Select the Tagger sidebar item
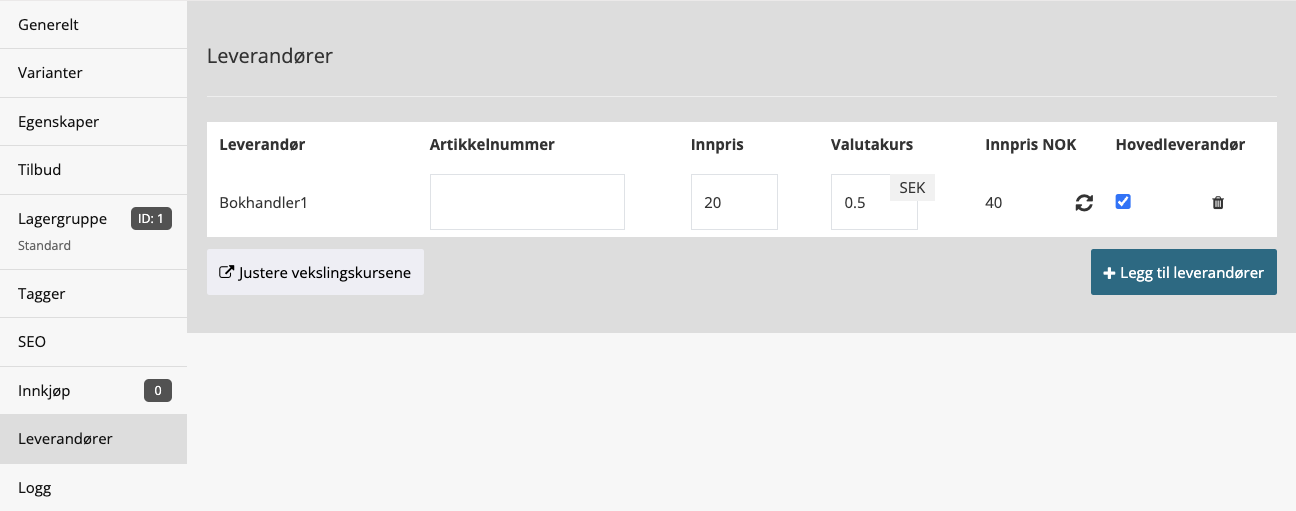Image resolution: width=1296 pixels, height=511 pixels. (x=93, y=294)
